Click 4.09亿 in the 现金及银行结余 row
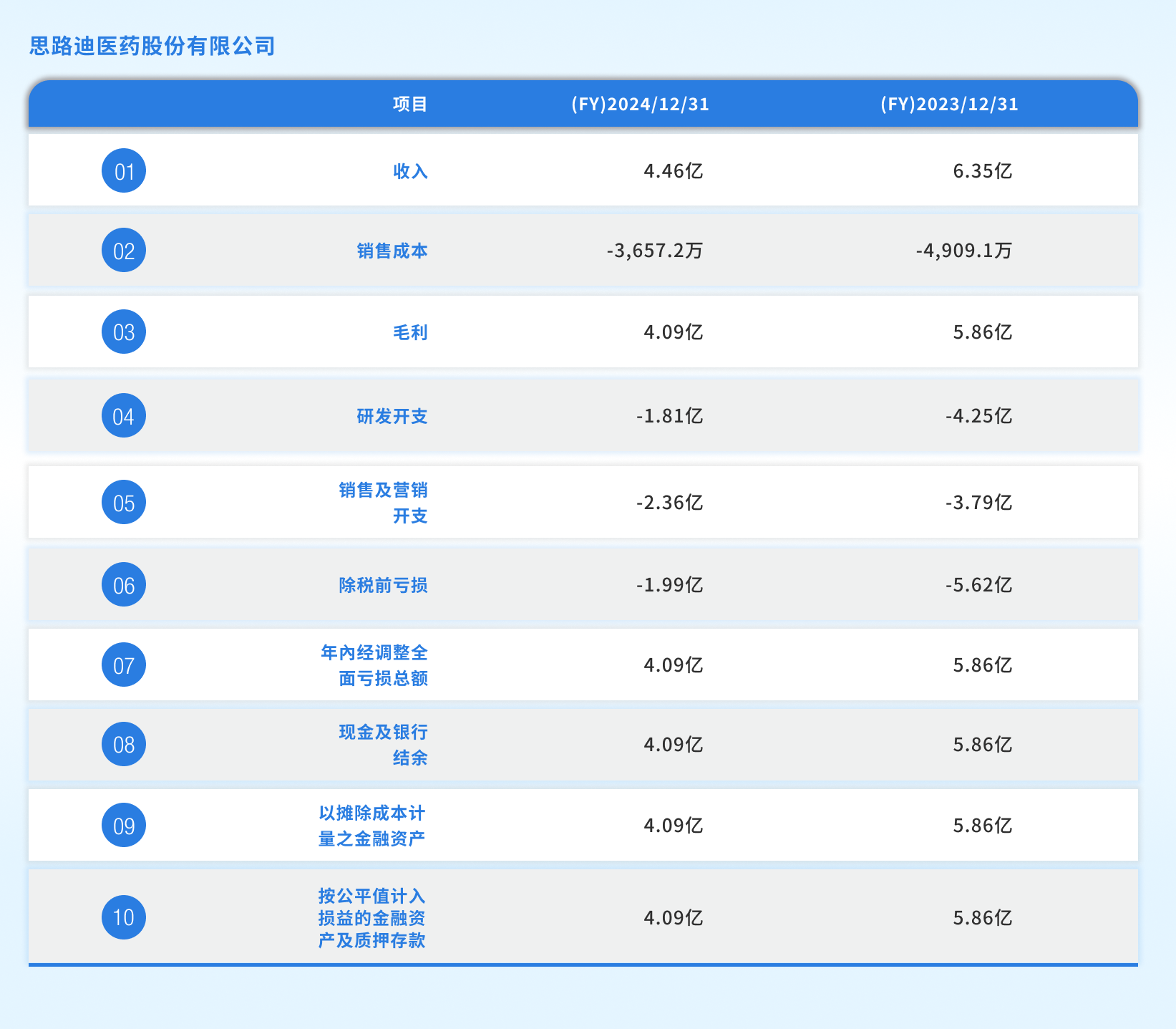 click(x=674, y=745)
